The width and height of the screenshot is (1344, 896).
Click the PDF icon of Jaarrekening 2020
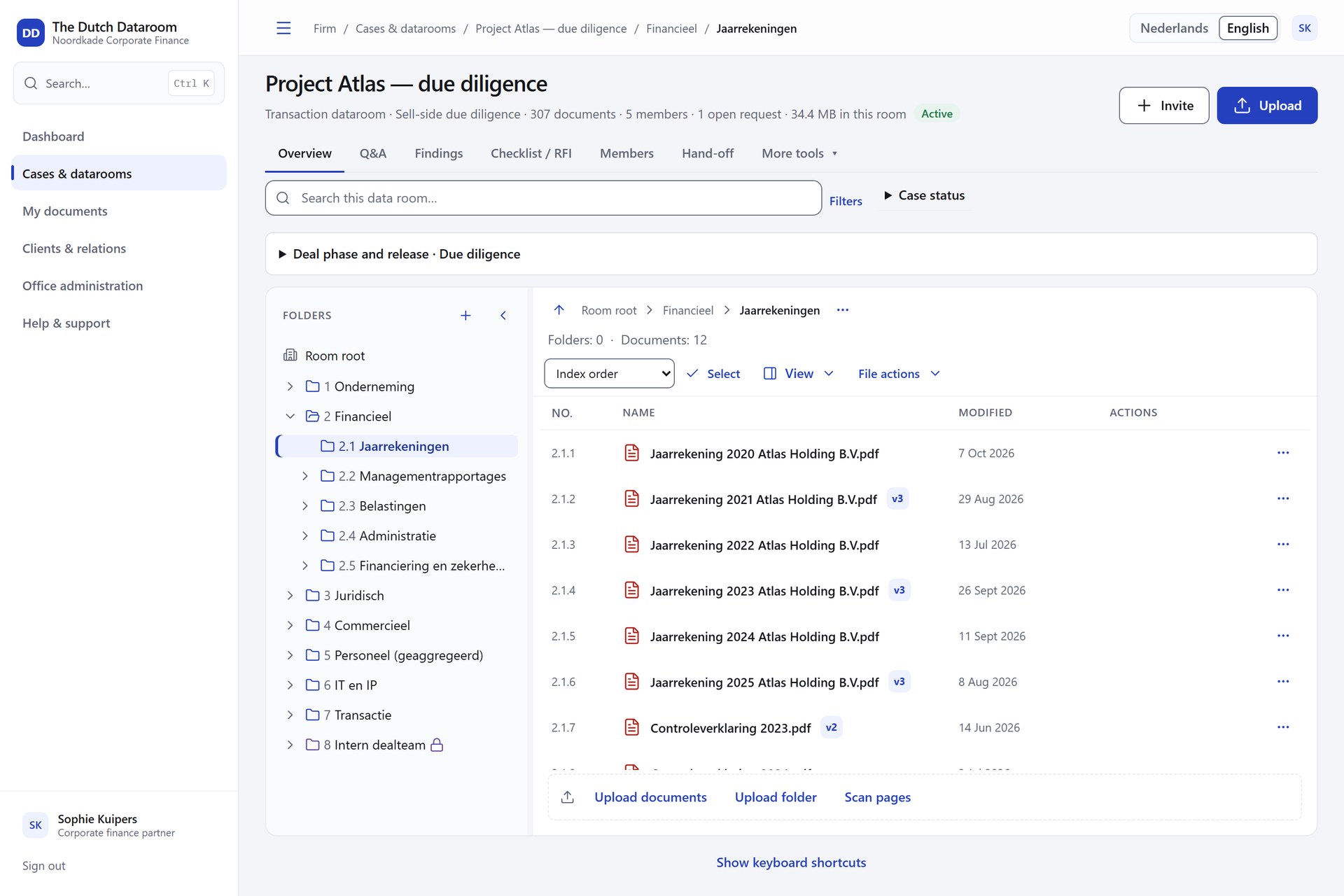(631, 453)
